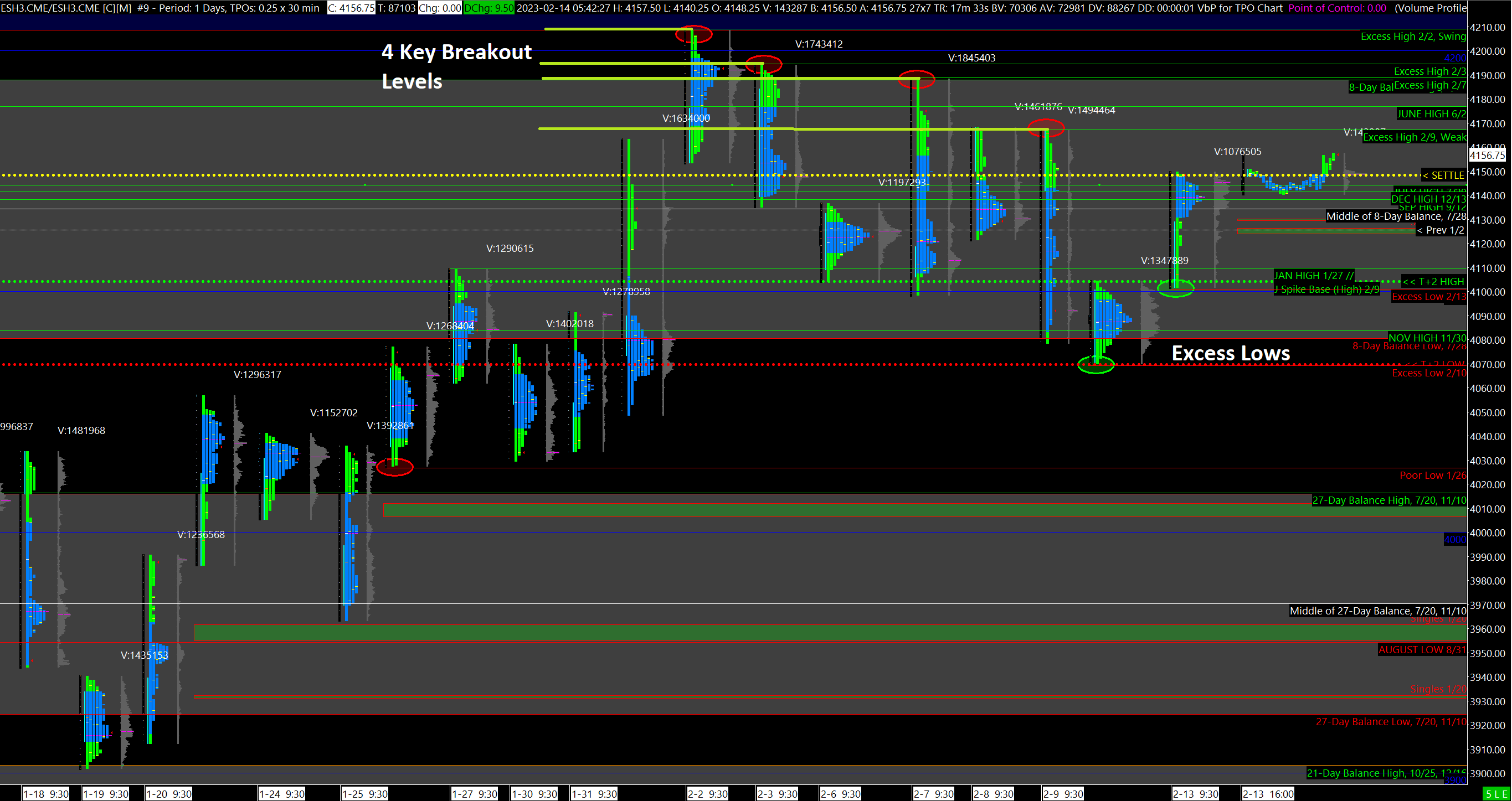Screen dimensions: 1512x801
Task: Click the current price 4156.75 scale marker
Action: tap(1486, 156)
